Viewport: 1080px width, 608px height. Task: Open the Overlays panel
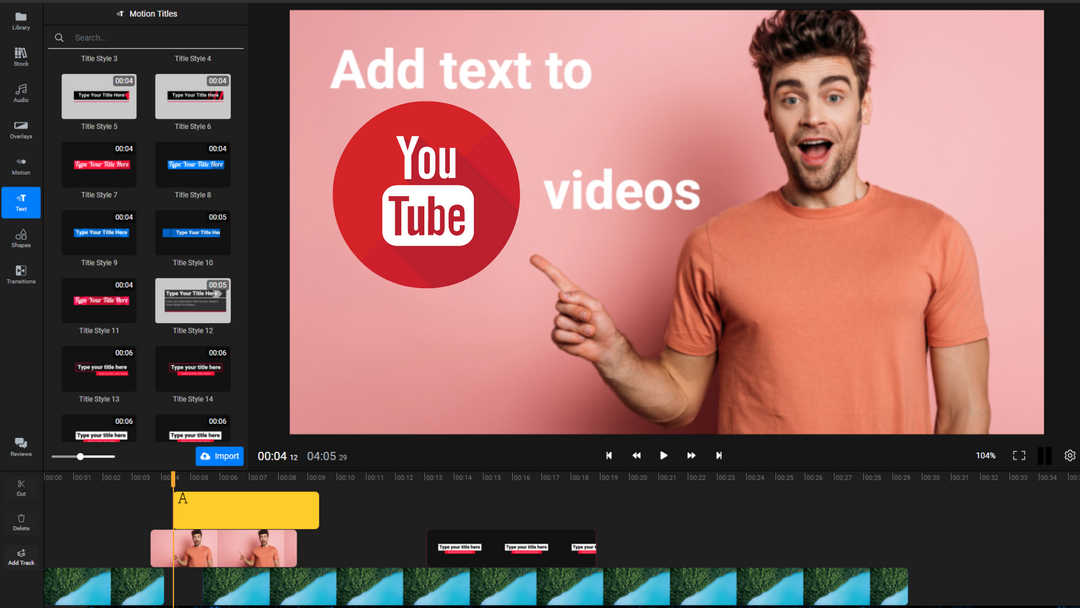coord(20,130)
